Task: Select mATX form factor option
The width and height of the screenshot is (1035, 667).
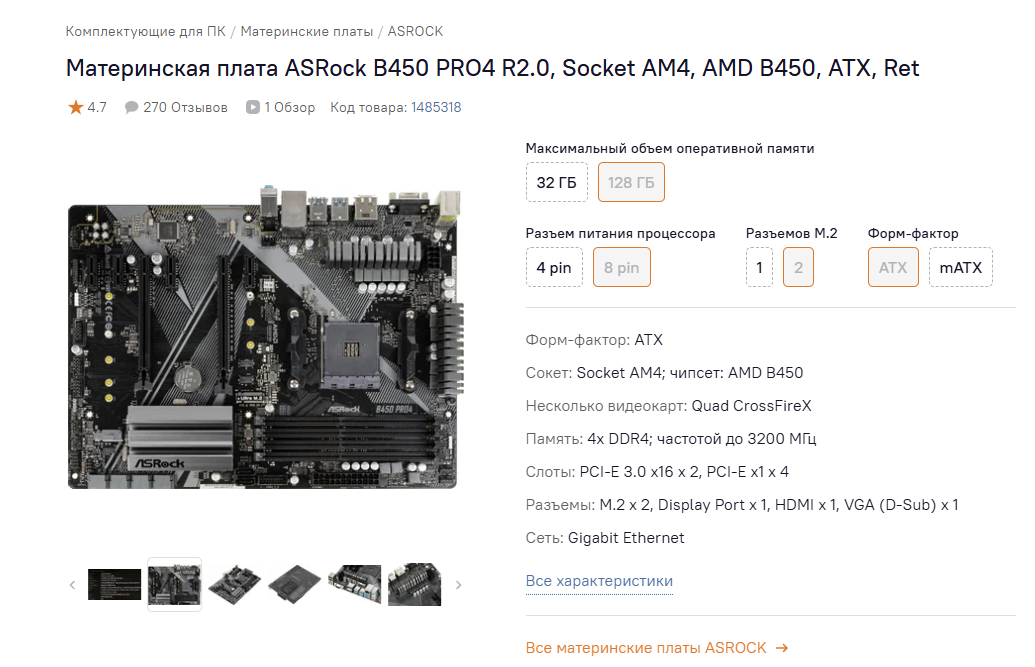Action: click(x=960, y=267)
